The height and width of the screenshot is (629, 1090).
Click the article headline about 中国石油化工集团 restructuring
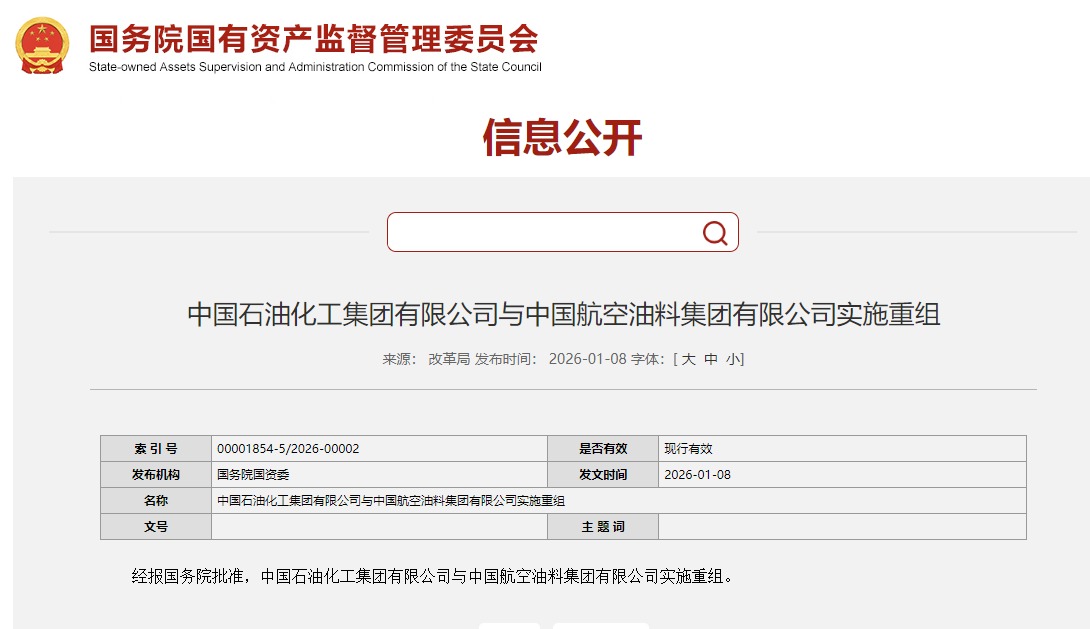coord(563,314)
